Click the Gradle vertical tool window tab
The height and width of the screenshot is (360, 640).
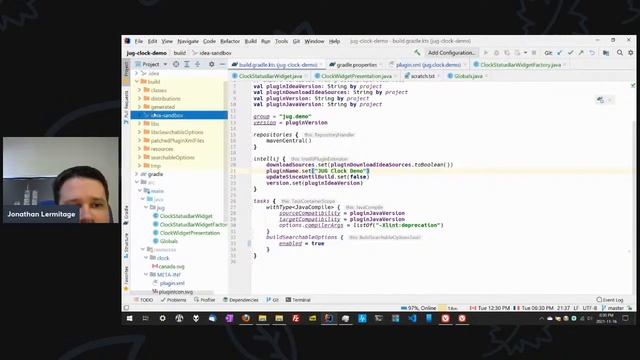[126, 214]
